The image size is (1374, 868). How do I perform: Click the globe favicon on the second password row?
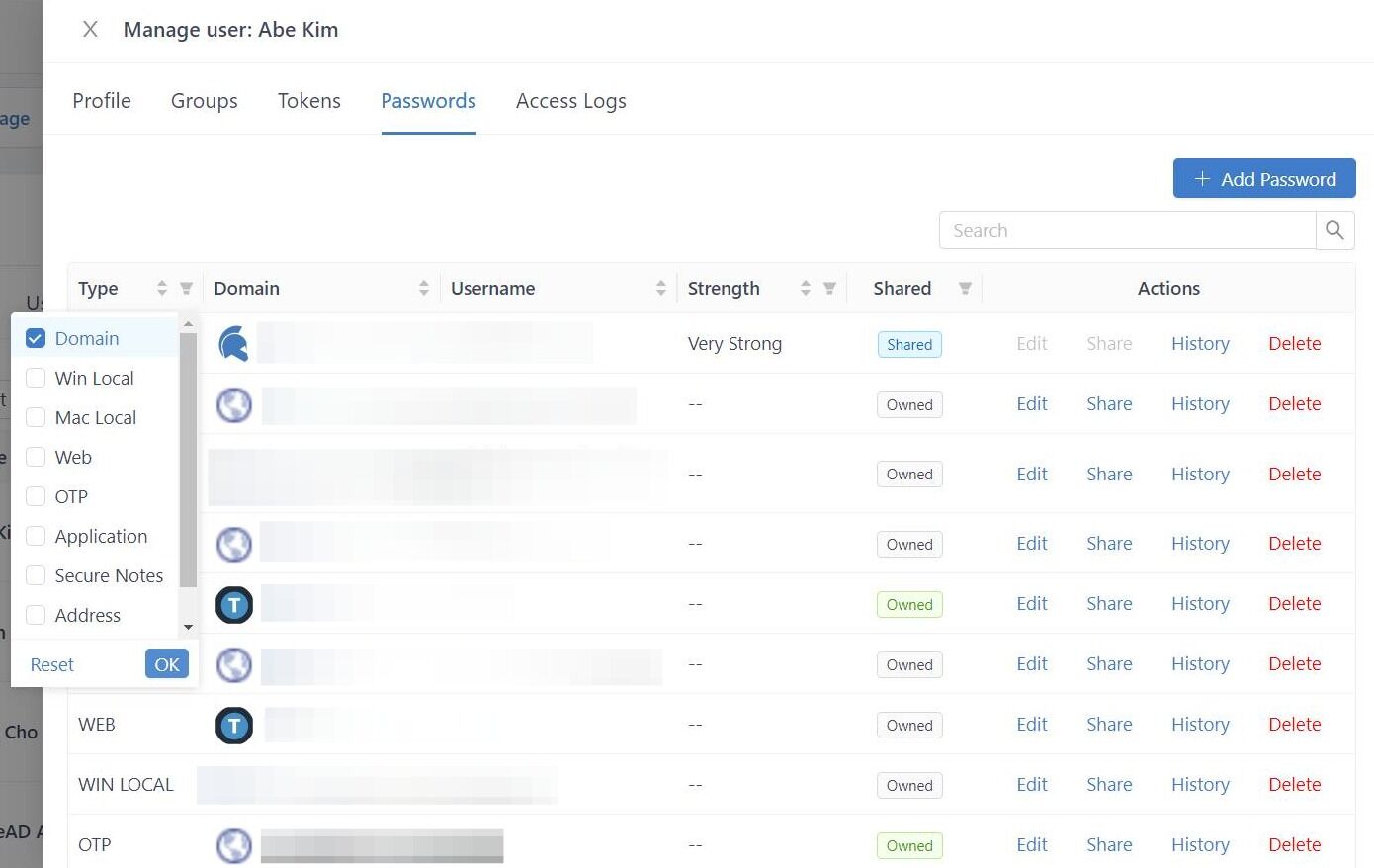(233, 404)
